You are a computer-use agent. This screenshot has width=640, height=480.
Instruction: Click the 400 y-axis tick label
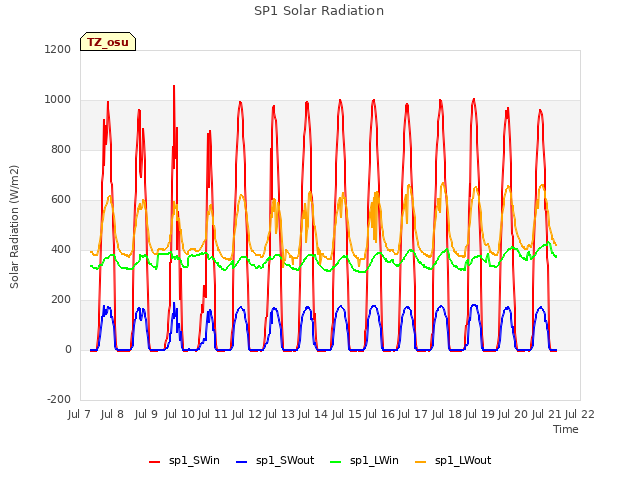coord(61,249)
